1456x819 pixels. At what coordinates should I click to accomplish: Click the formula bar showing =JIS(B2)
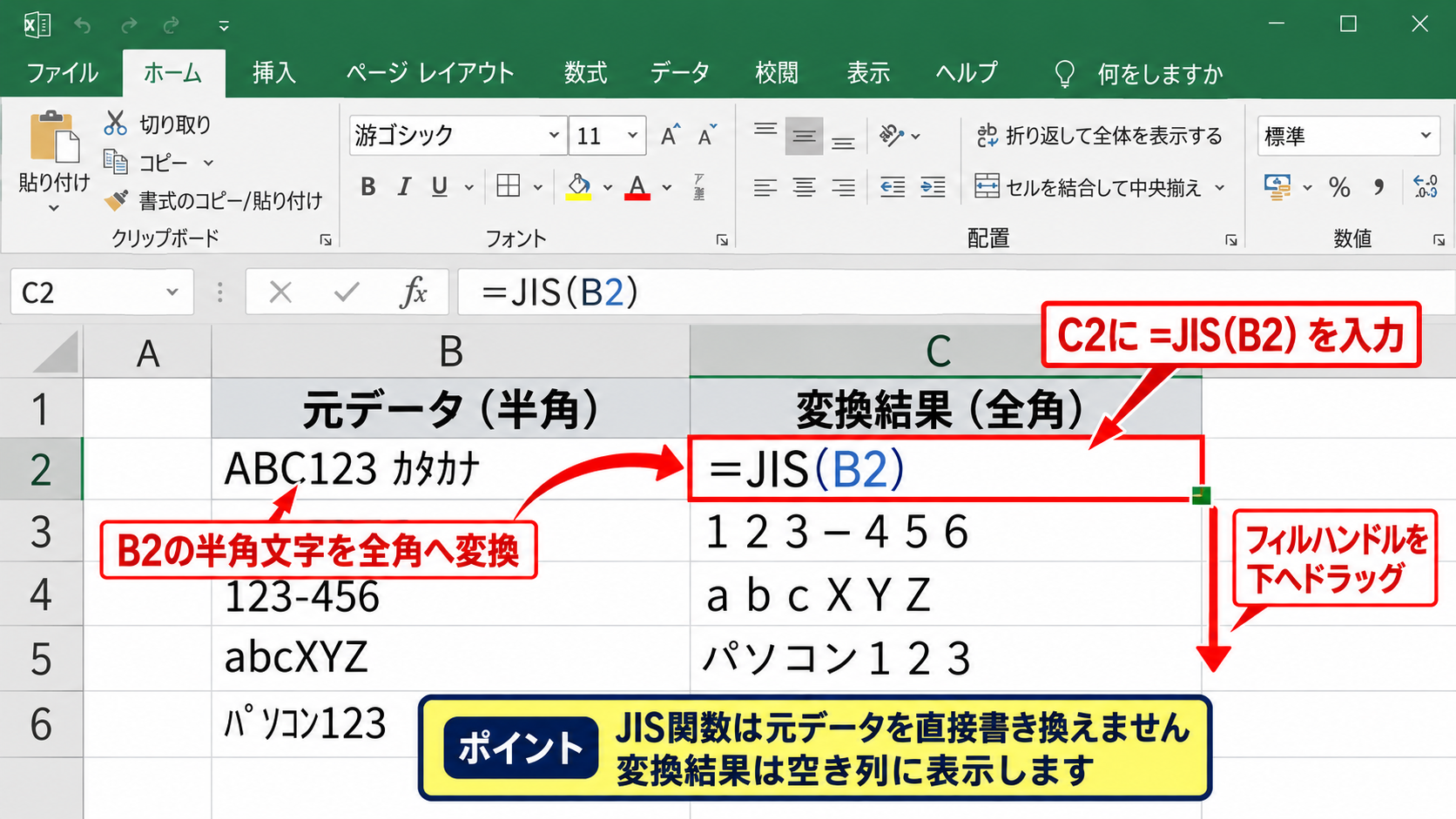pyautogui.click(x=956, y=292)
